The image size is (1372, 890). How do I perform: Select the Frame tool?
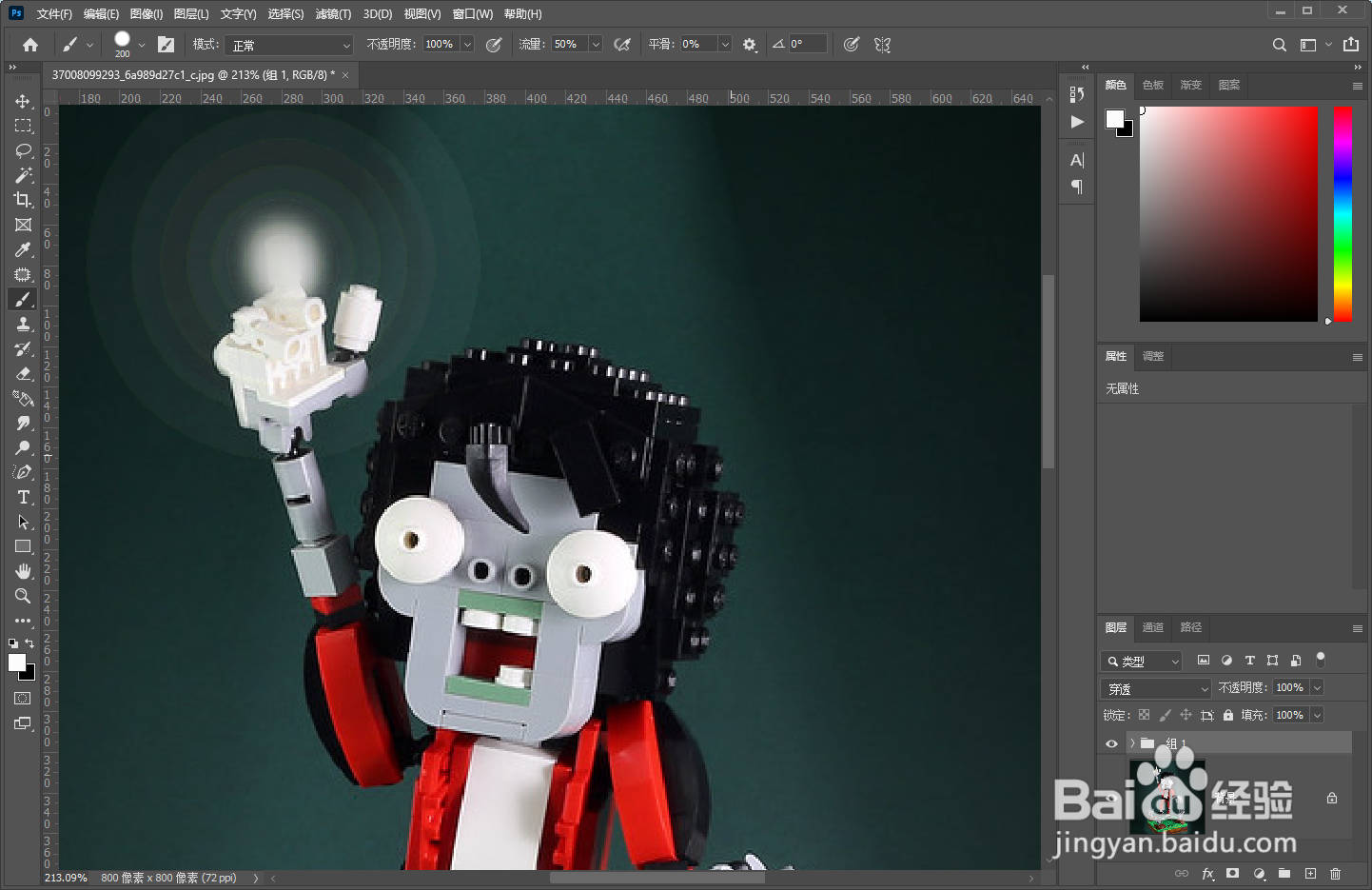(x=23, y=225)
